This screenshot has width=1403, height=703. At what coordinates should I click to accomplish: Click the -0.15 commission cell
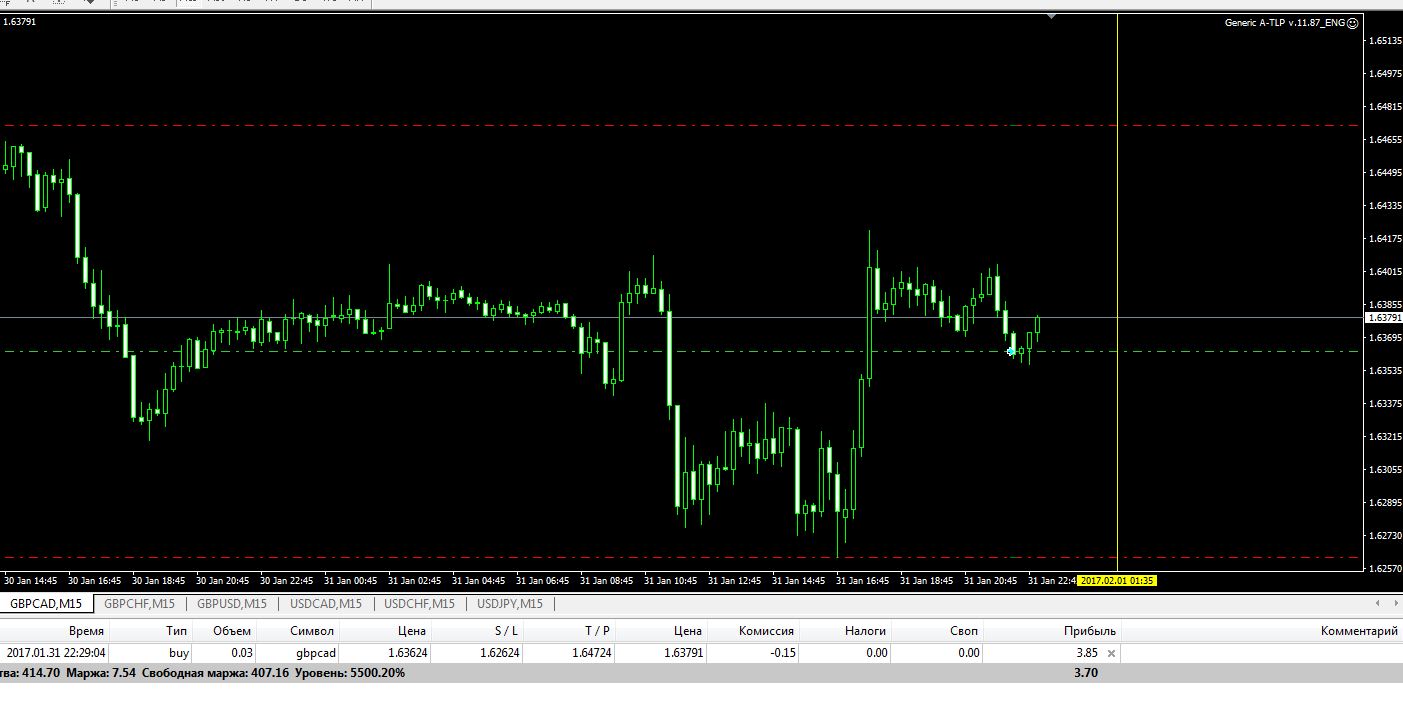click(782, 653)
